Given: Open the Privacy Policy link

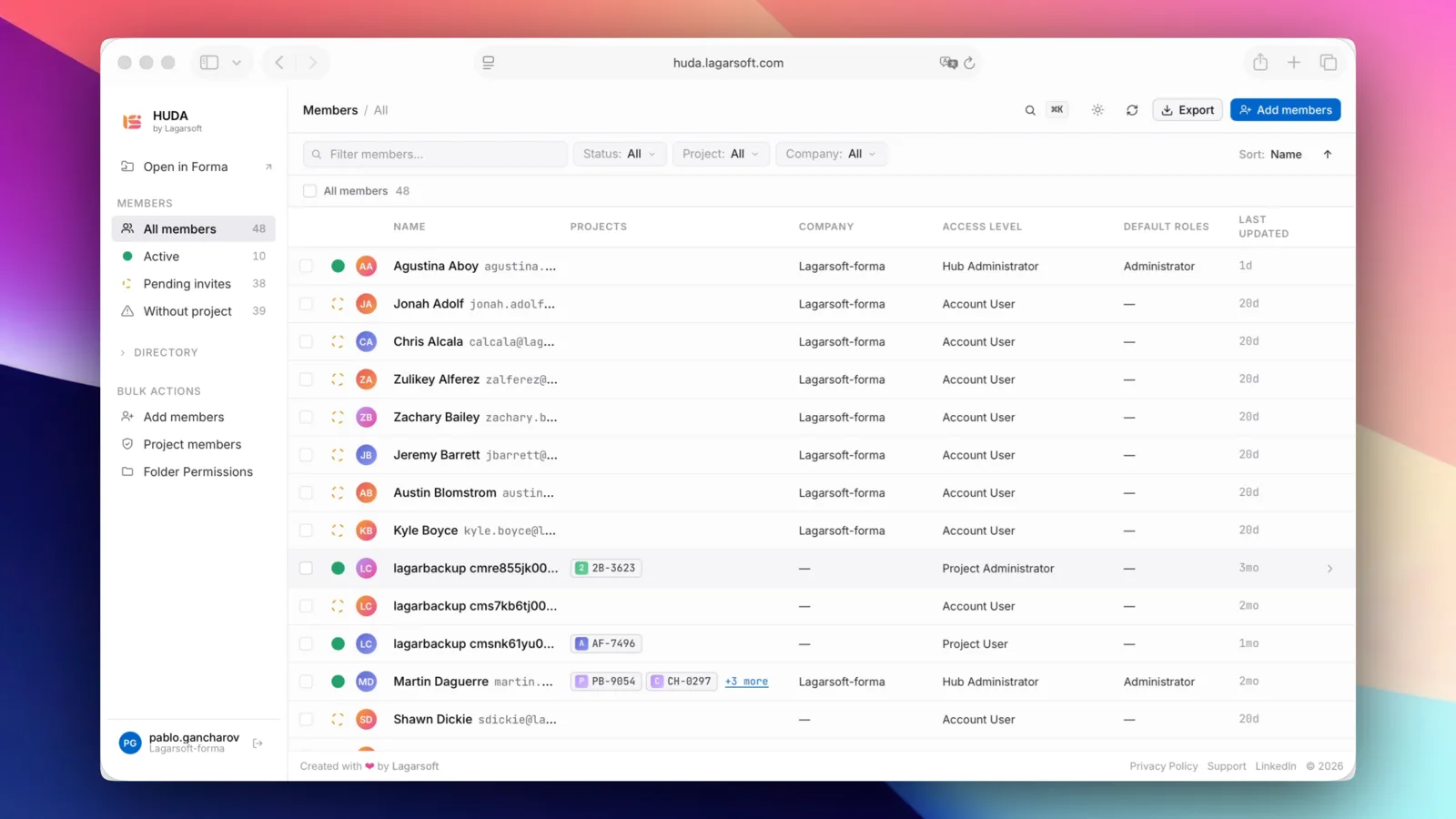Looking at the screenshot, I should tap(1164, 766).
